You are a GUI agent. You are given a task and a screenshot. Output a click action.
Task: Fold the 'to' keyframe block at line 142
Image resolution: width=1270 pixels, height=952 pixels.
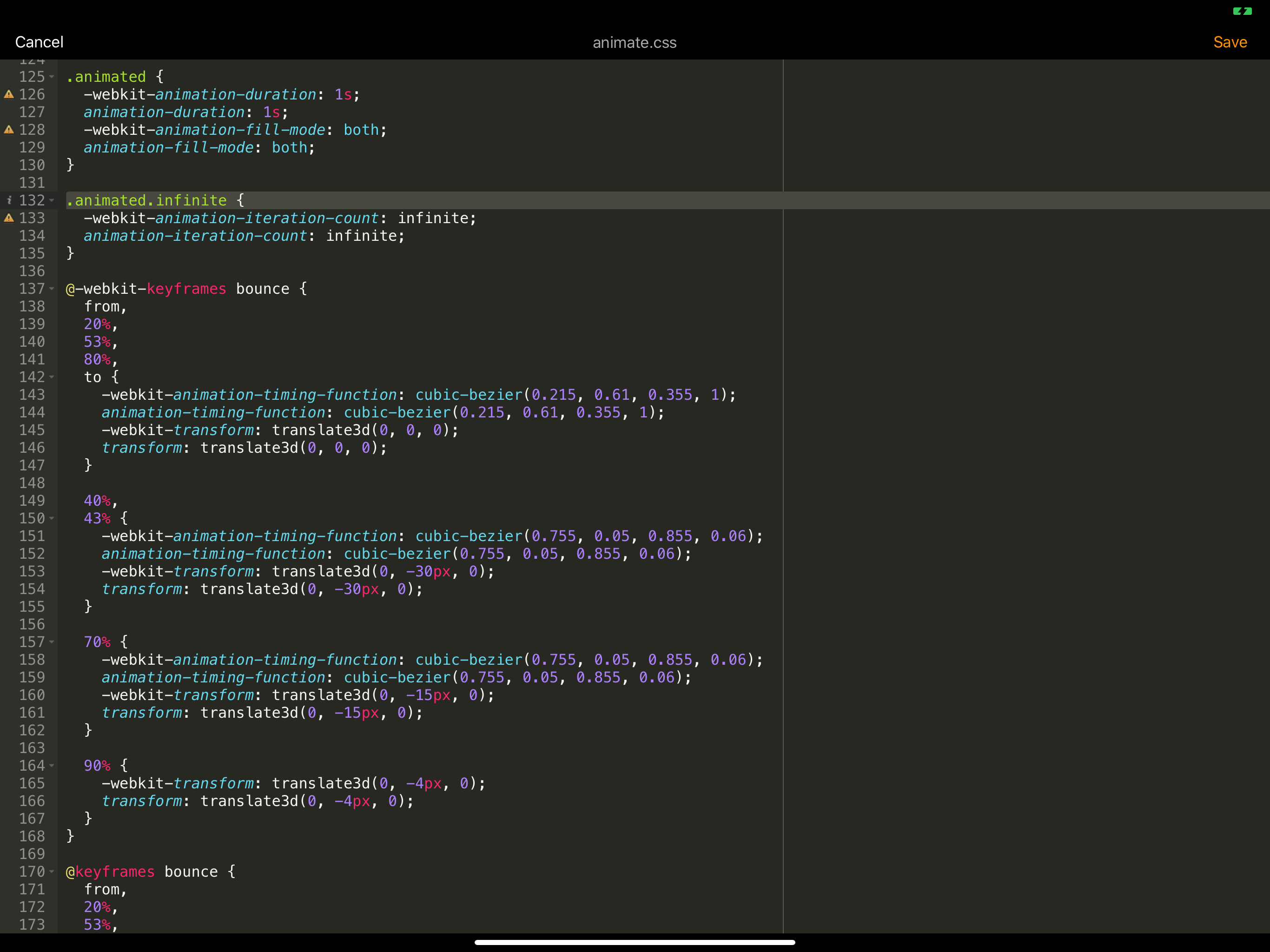pos(52,377)
